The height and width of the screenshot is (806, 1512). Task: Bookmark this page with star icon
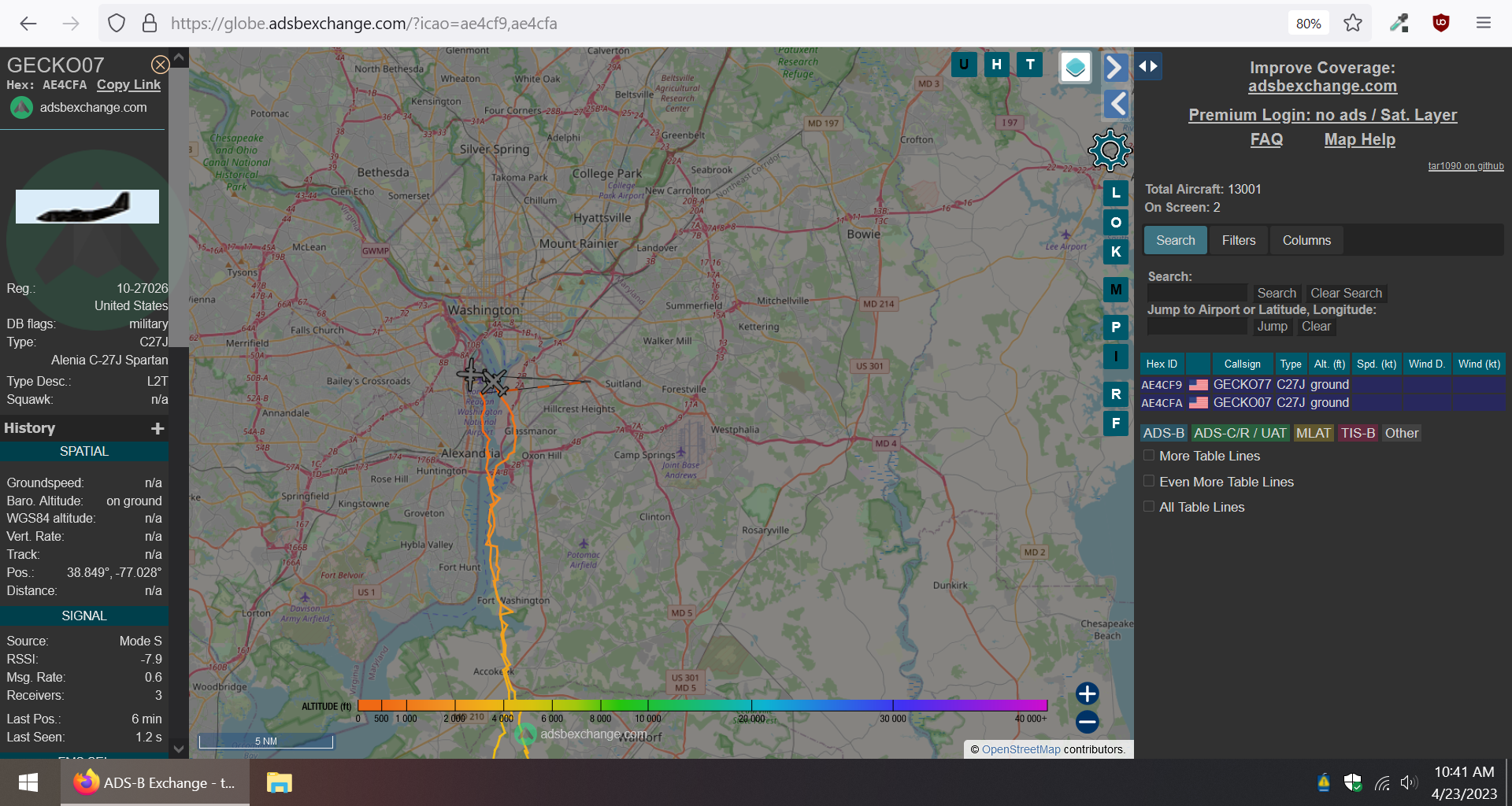pyautogui.click(x=1353, y=23)
